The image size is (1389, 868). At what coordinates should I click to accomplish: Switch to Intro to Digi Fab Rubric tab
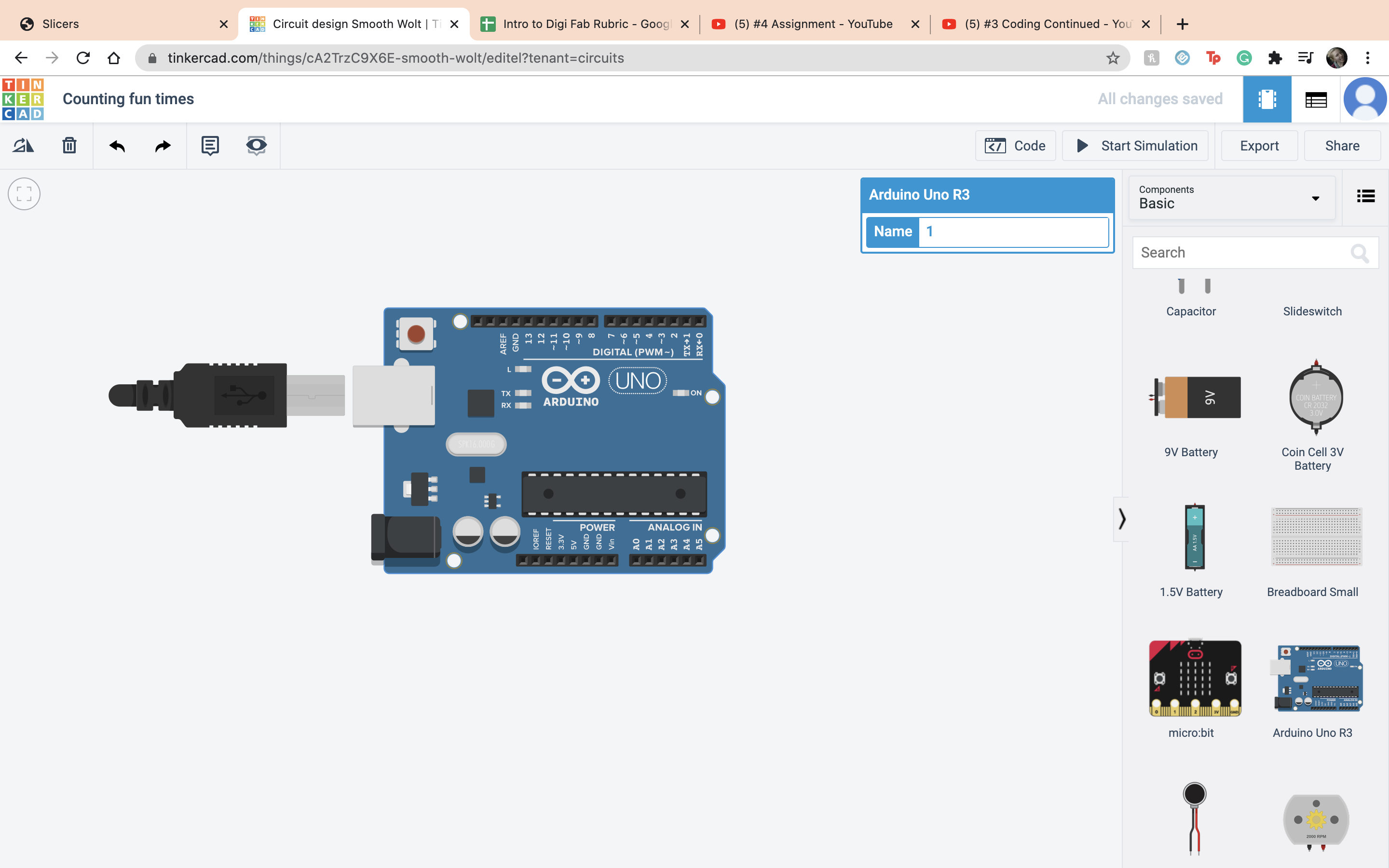pyautogui.click(x=585, y=24)
